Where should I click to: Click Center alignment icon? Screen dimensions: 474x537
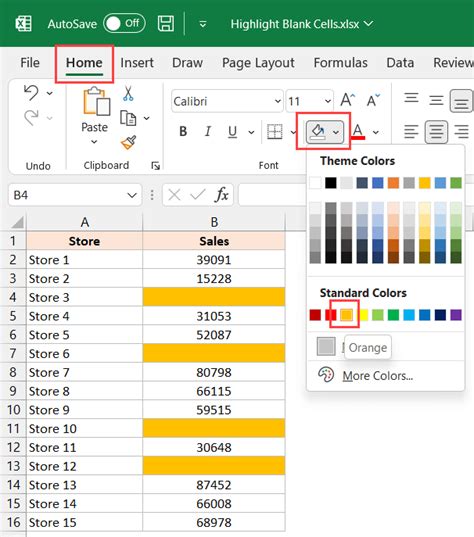(x=436, y=132)
